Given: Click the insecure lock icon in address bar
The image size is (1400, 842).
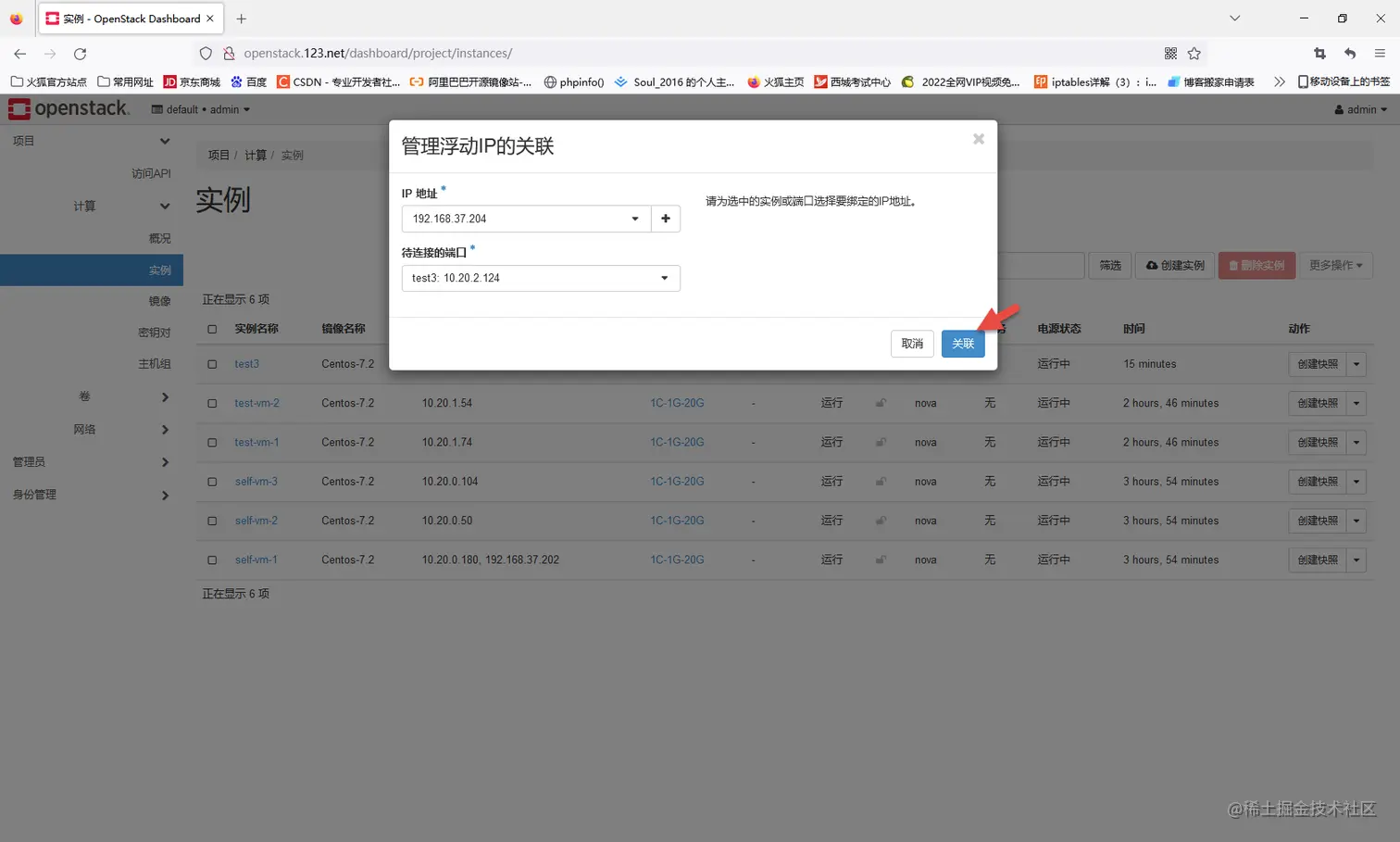Looking at the screenshot, I should [229, 54].
